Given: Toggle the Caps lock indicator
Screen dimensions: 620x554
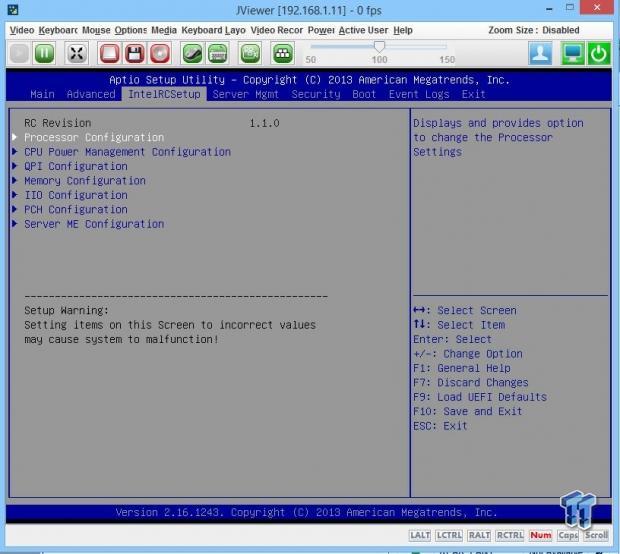Looking at the screenshot, I should pyautogui.click(x=568, y=535).
